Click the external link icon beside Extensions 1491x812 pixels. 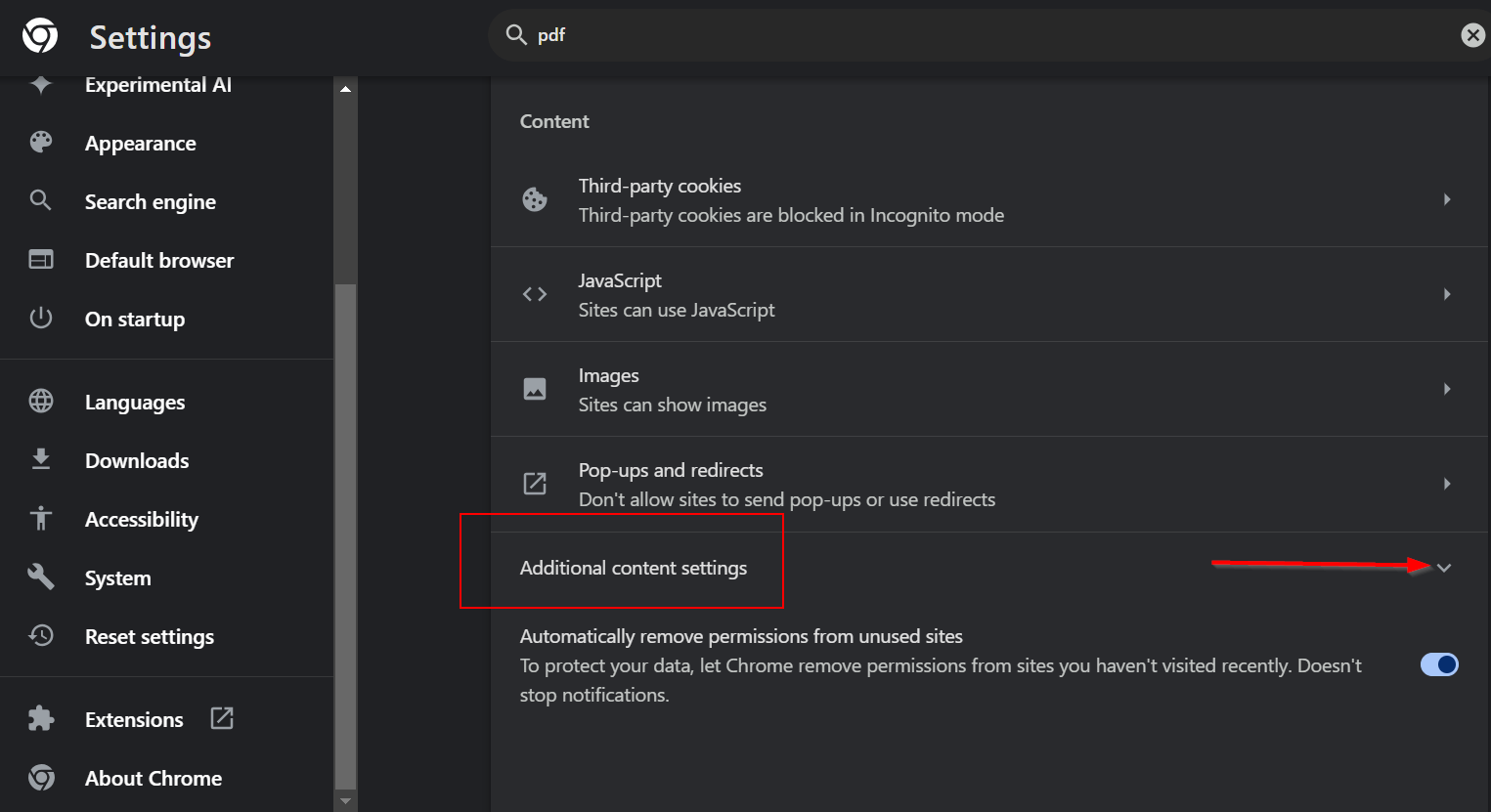[222, 718]
